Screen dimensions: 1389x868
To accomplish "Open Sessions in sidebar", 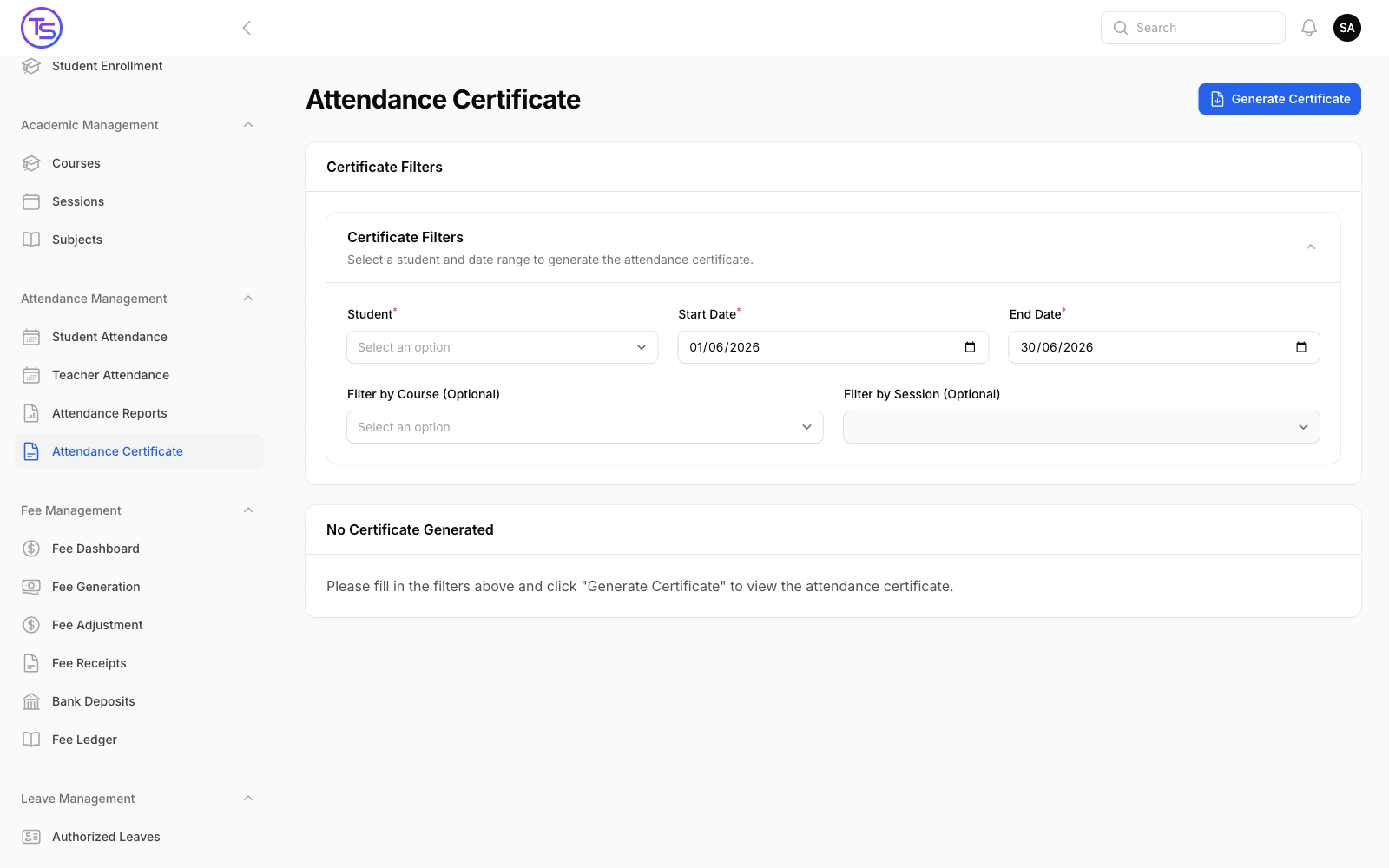I will click(139, 201).
